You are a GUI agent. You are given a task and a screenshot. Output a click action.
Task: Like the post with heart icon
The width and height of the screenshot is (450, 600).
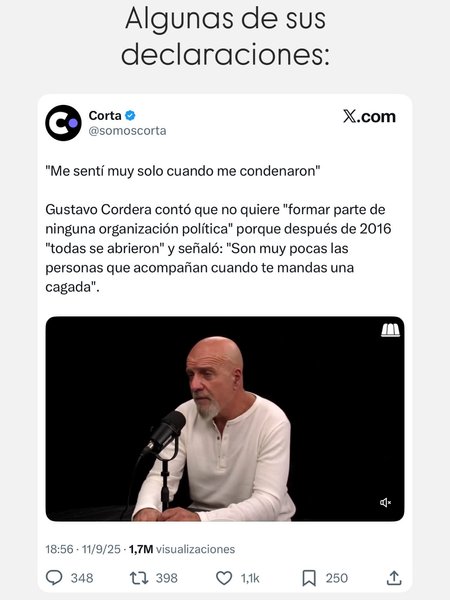(x=224, y=578)
